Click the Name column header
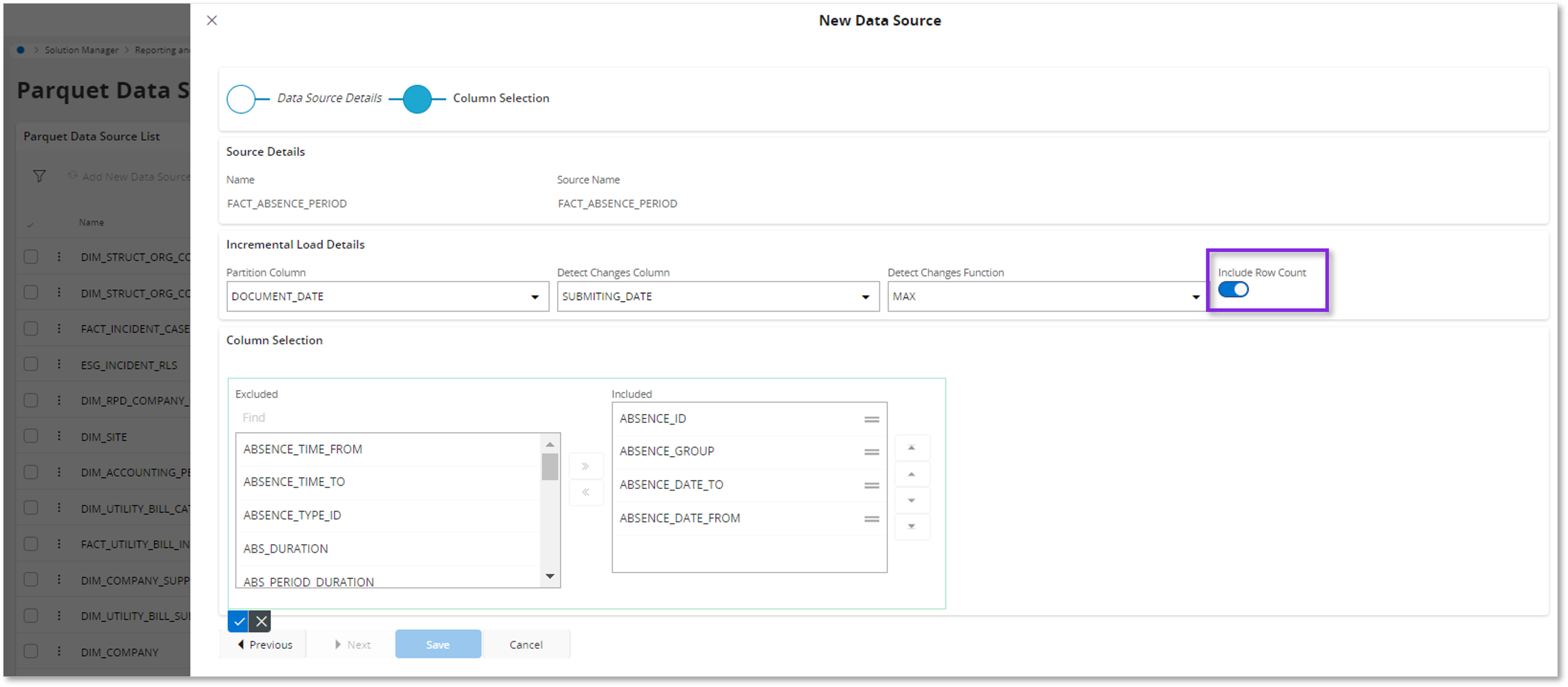 pyautogui.click(x=91, y=222)
